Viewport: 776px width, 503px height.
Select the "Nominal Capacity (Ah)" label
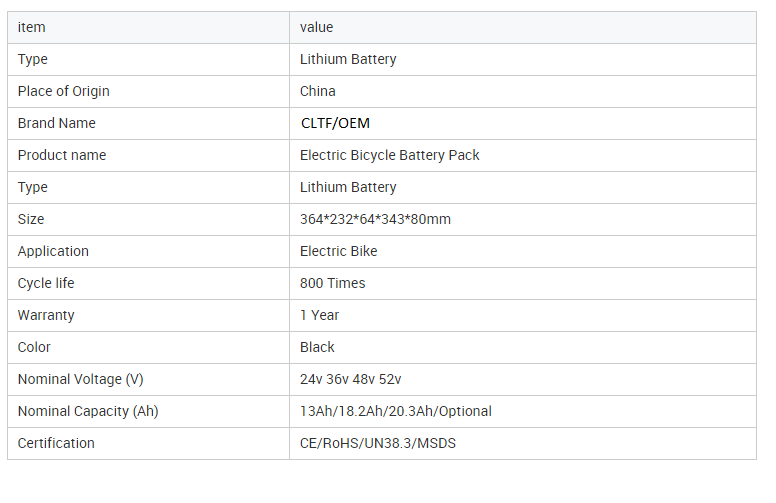point(88,411)
